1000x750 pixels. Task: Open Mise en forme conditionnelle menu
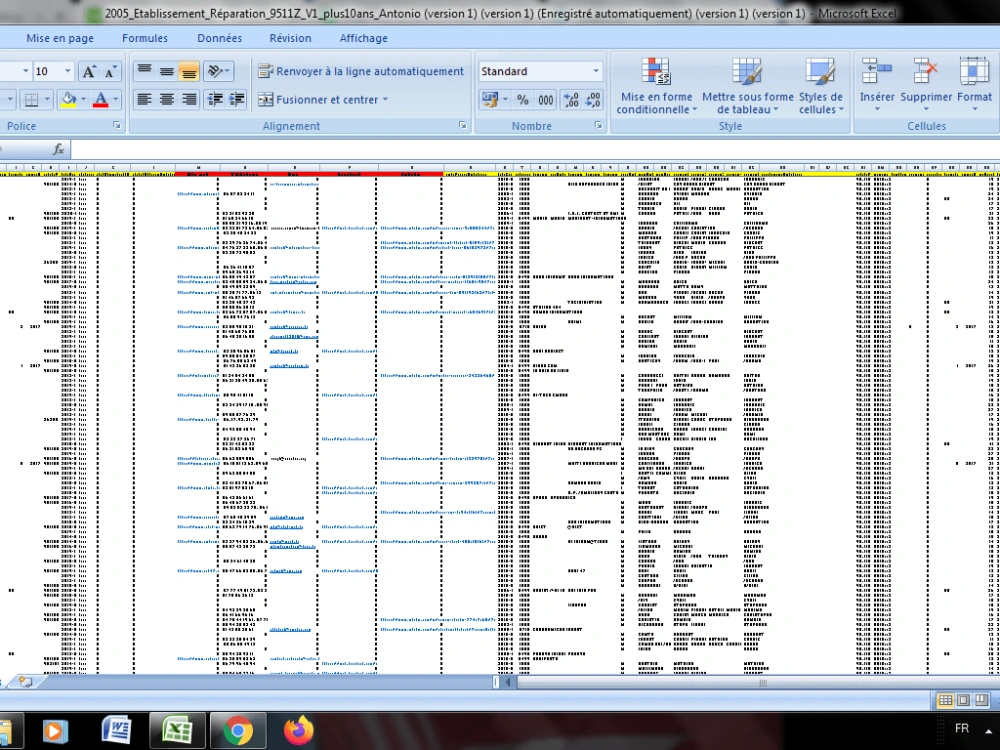coord(656,86)
